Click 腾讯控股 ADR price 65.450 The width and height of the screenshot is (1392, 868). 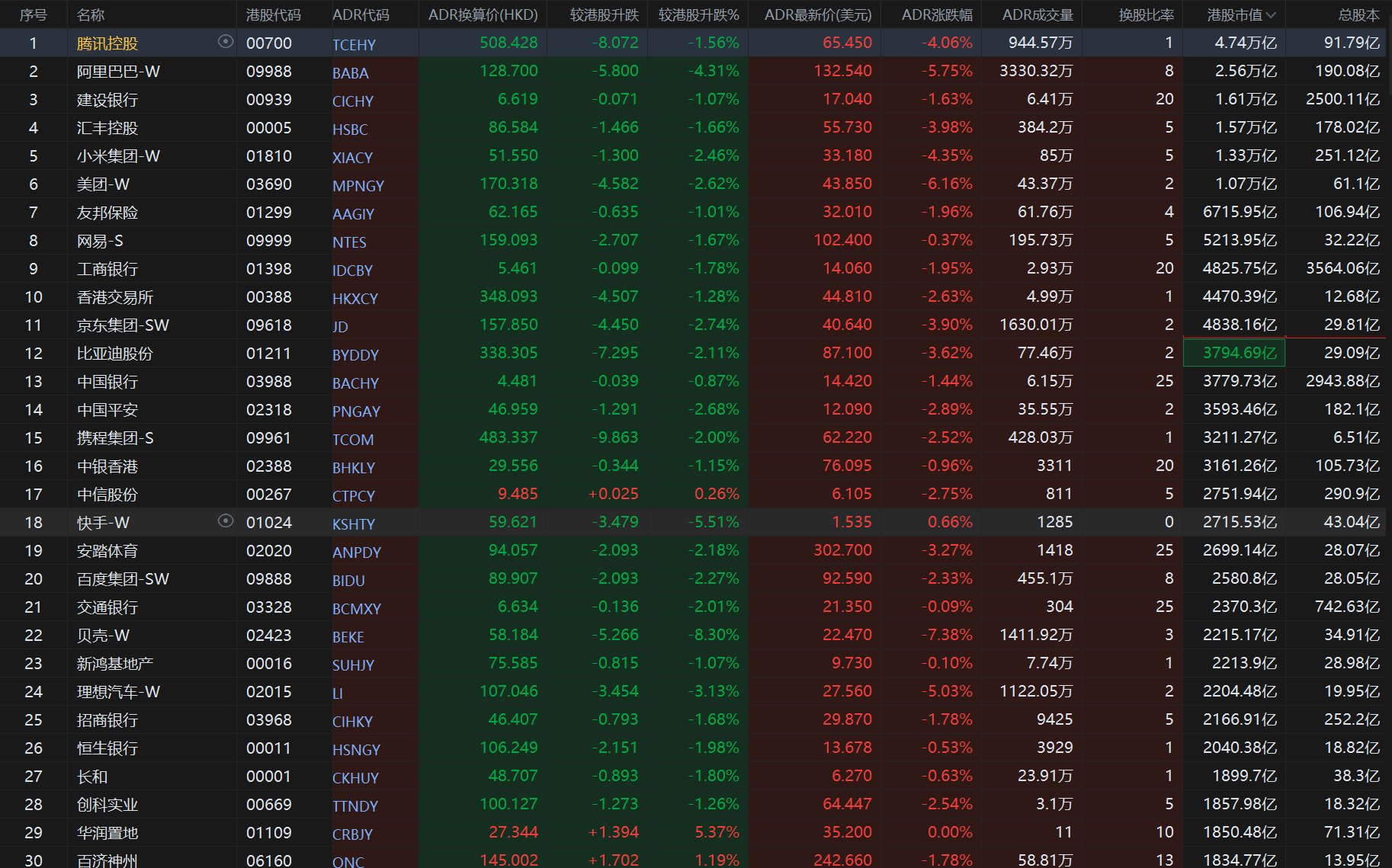(x=847, y=43)
